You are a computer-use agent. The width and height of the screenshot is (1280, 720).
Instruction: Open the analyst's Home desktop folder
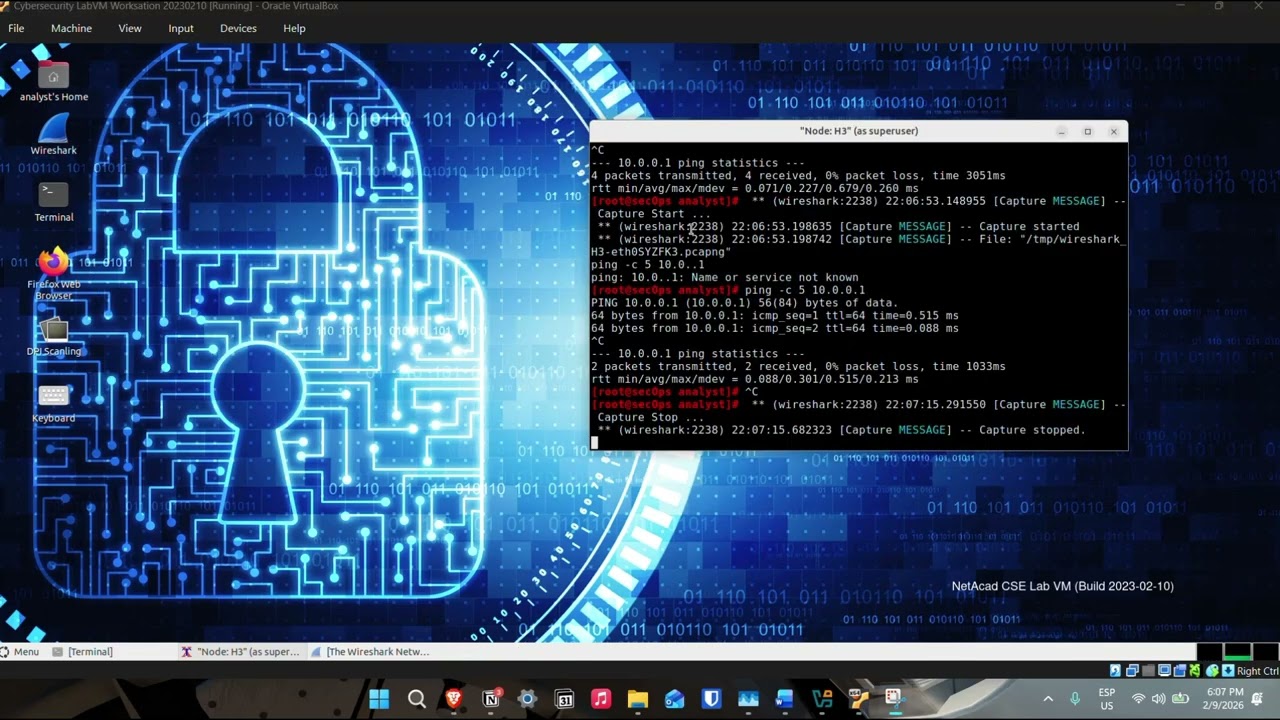coord(54,81)
